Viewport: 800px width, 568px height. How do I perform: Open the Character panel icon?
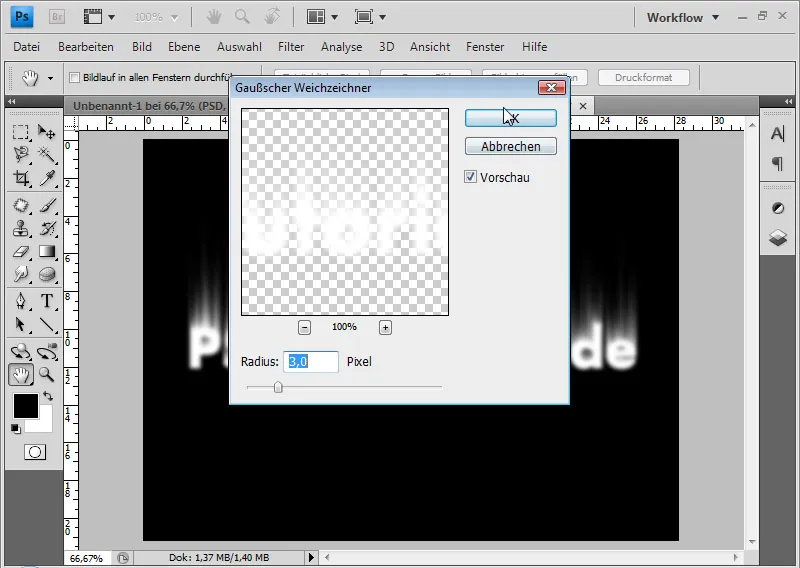778,134
